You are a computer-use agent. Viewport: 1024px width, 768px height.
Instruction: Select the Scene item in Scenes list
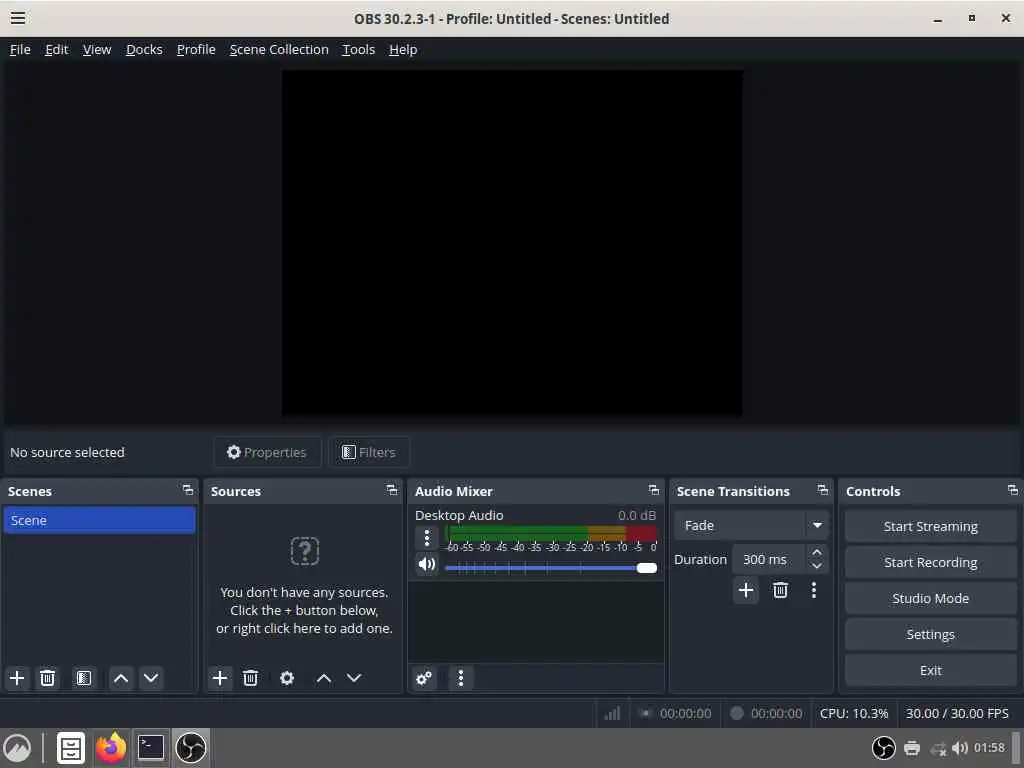tap(99, 520)
